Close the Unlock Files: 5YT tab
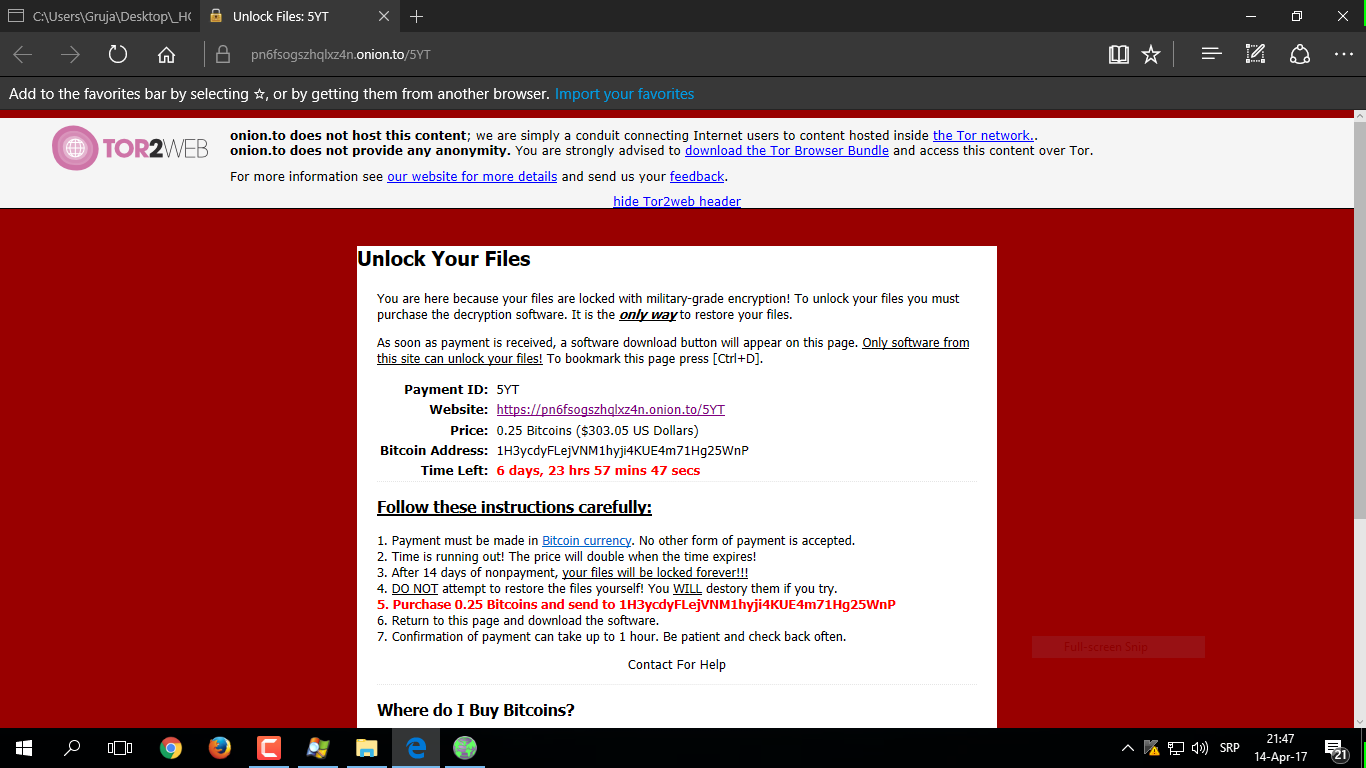 [x=385, y=17]
